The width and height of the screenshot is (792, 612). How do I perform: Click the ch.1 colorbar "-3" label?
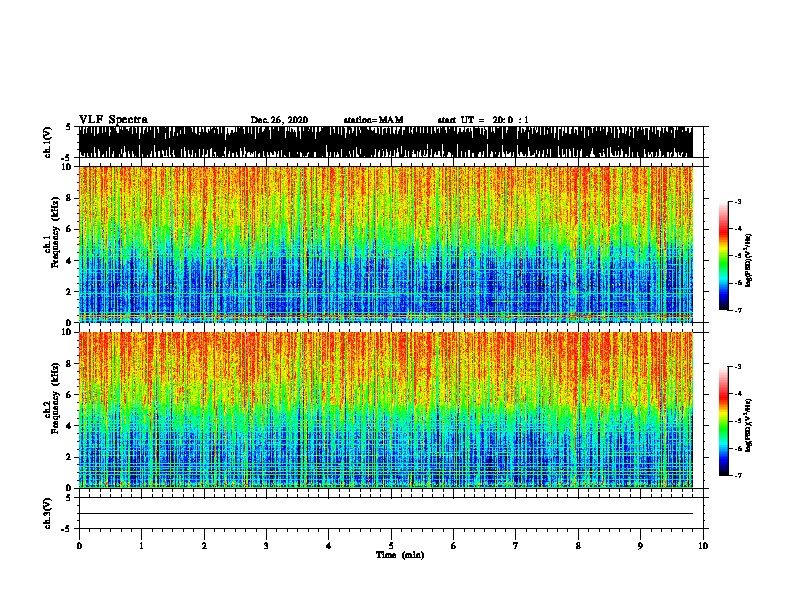click(x=738, y=201)
